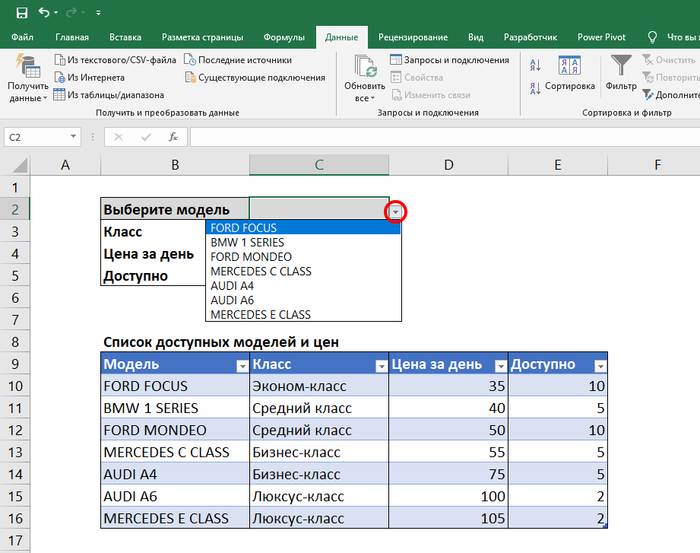Open the 'Сортировка' sort dialog

click(570, 72)
